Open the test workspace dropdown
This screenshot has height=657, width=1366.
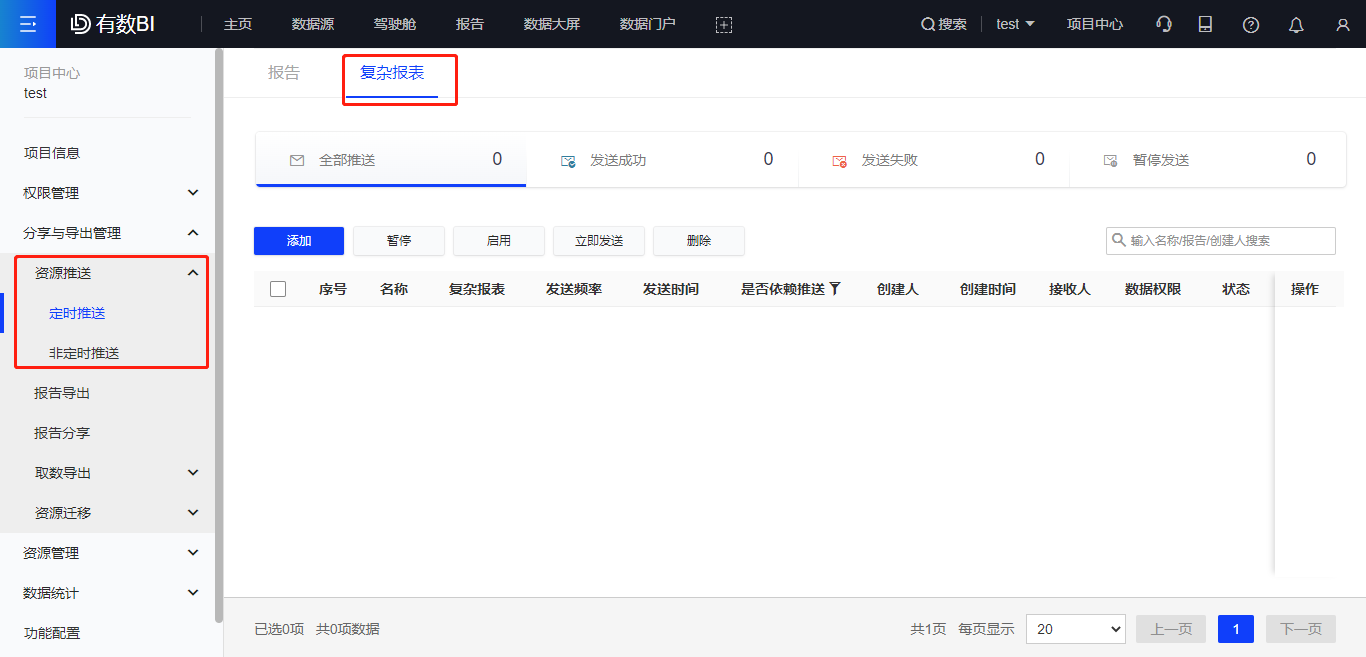click(1015, 23)
